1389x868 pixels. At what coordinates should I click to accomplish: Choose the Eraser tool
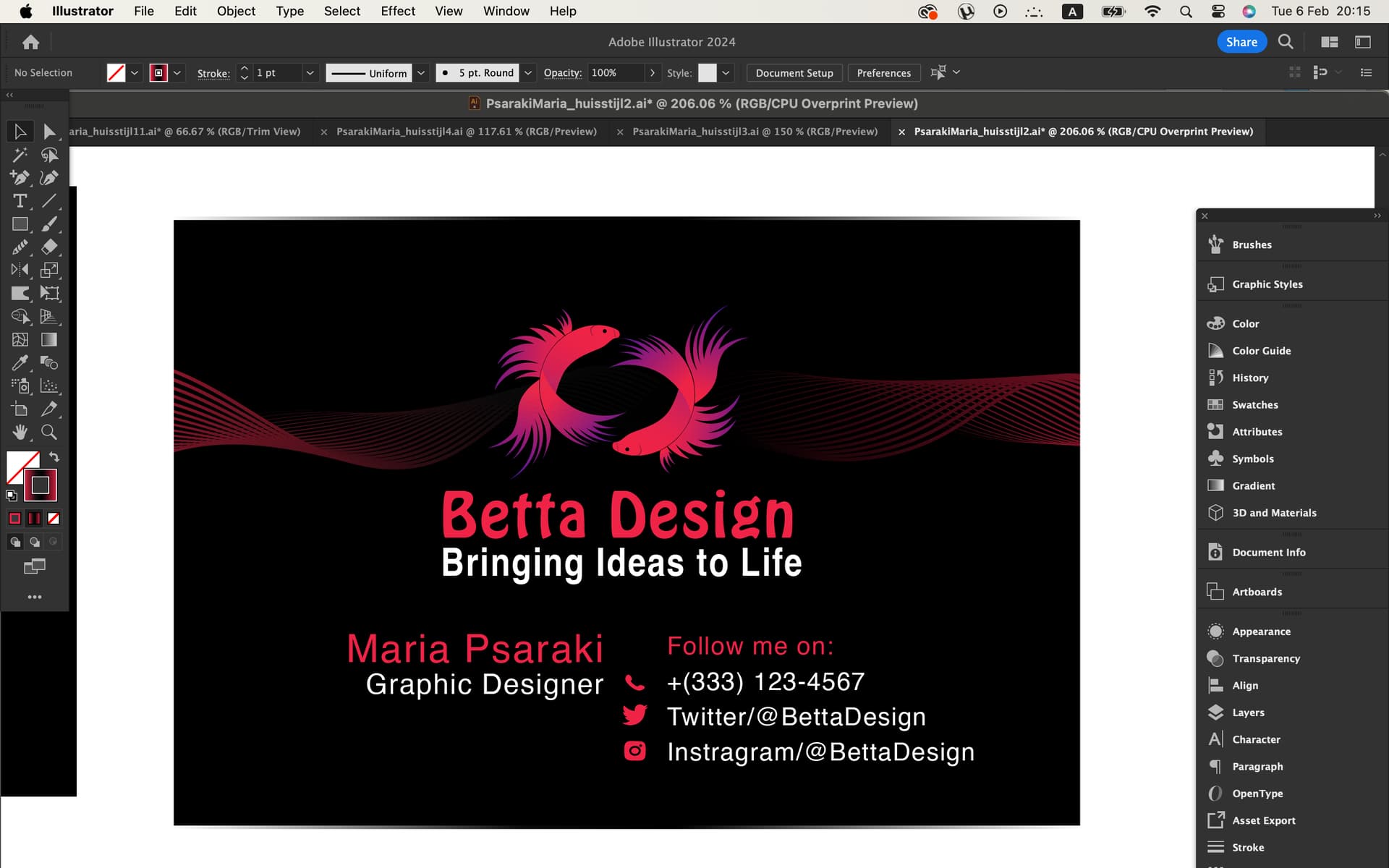(x=49, y=247)
